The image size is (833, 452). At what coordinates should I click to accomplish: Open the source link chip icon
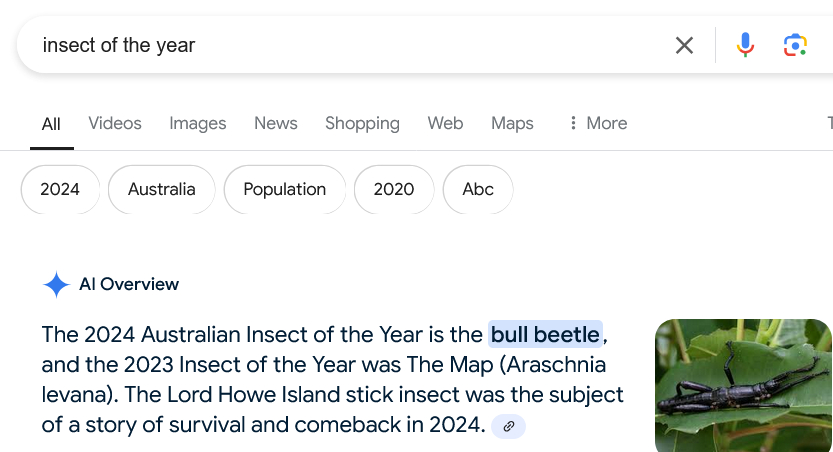508,426
